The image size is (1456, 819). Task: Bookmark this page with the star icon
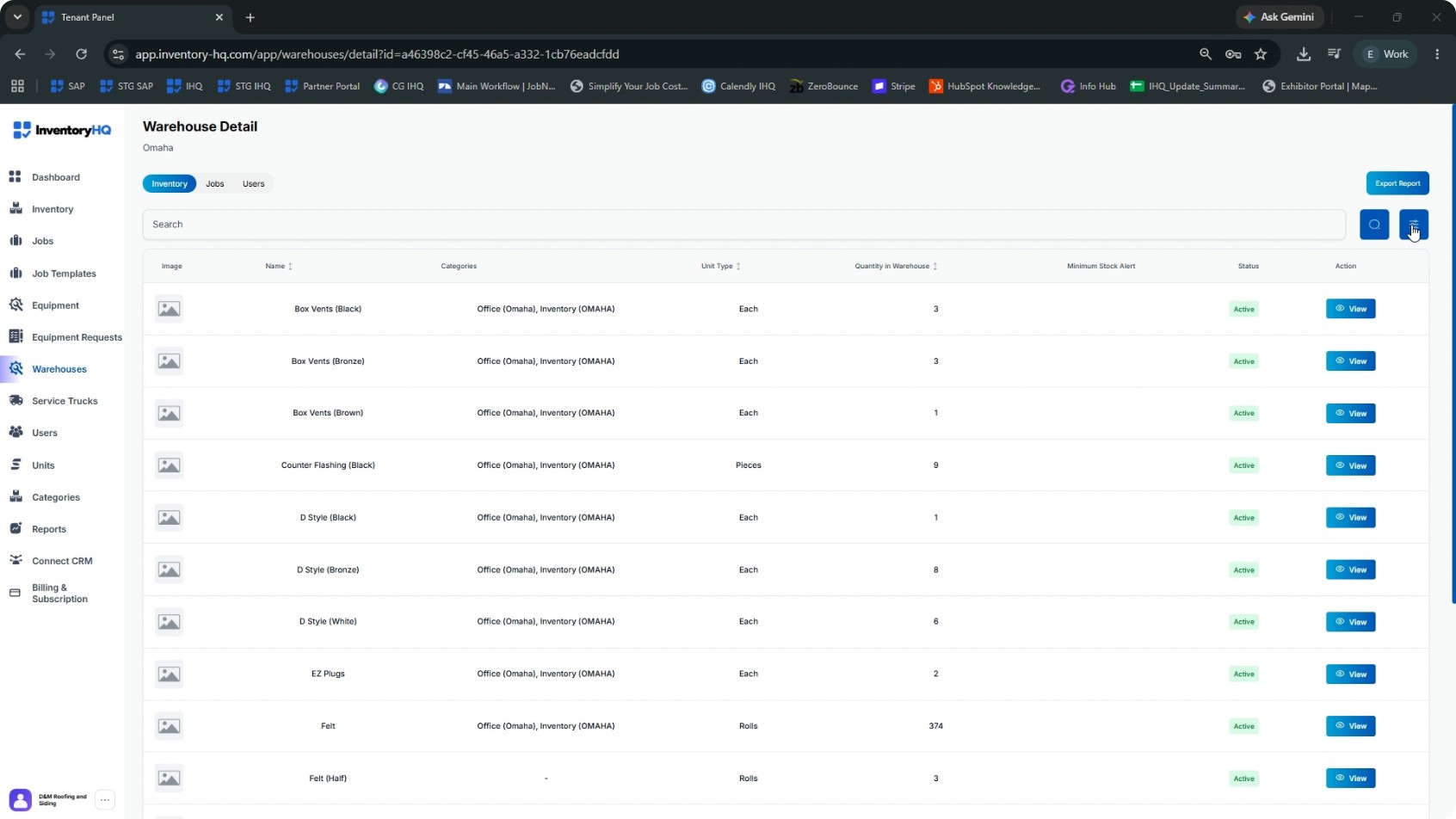(1261, 54)
